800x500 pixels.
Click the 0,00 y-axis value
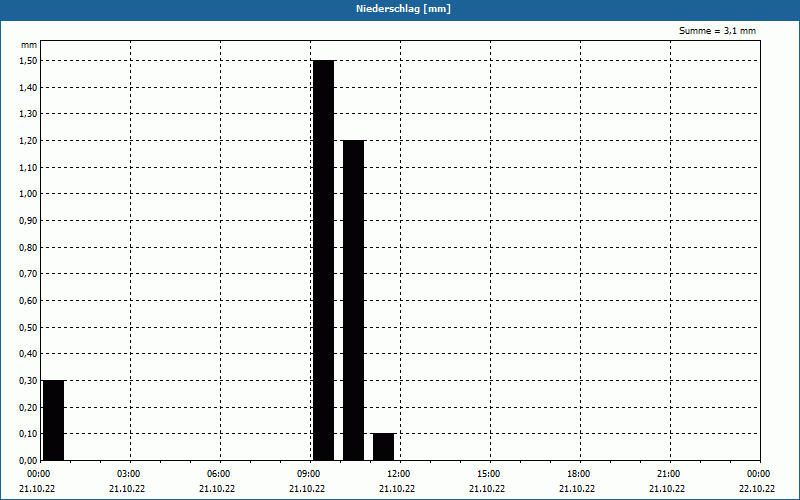coord(28,460)
